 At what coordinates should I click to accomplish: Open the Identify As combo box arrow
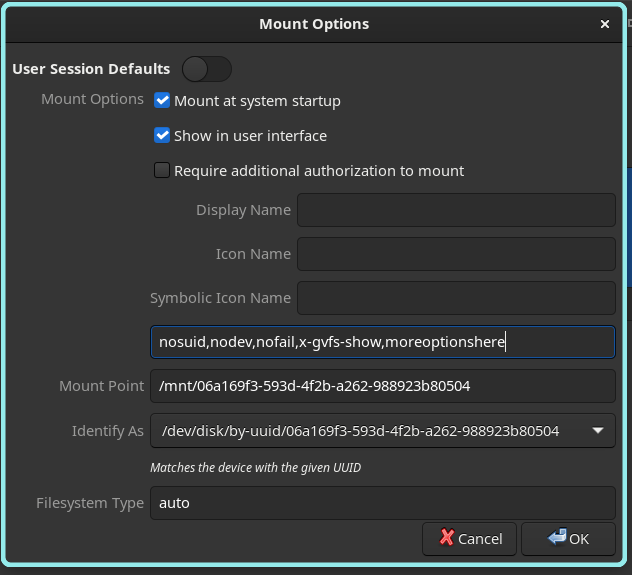click(x=598, y=431)
